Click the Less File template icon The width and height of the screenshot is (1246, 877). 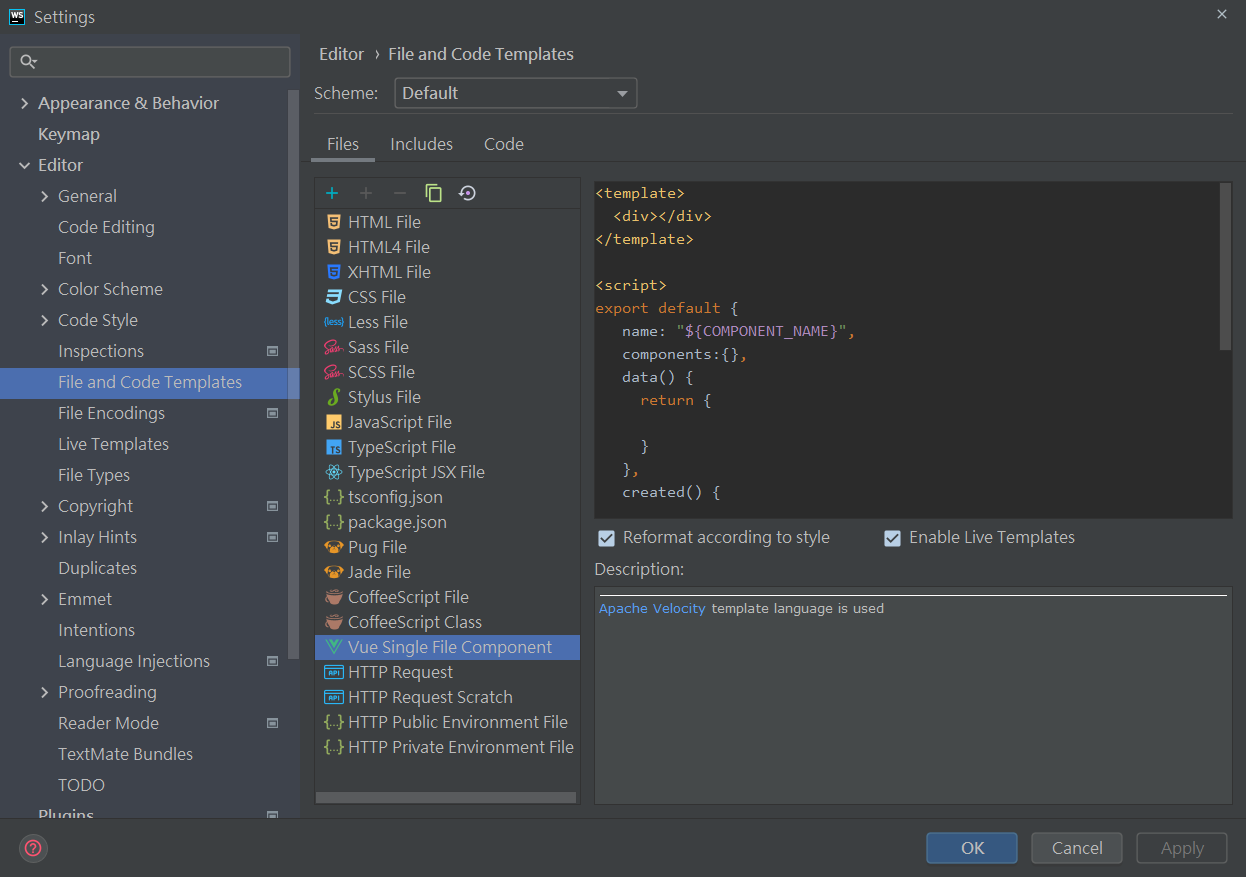click(334, 322)
